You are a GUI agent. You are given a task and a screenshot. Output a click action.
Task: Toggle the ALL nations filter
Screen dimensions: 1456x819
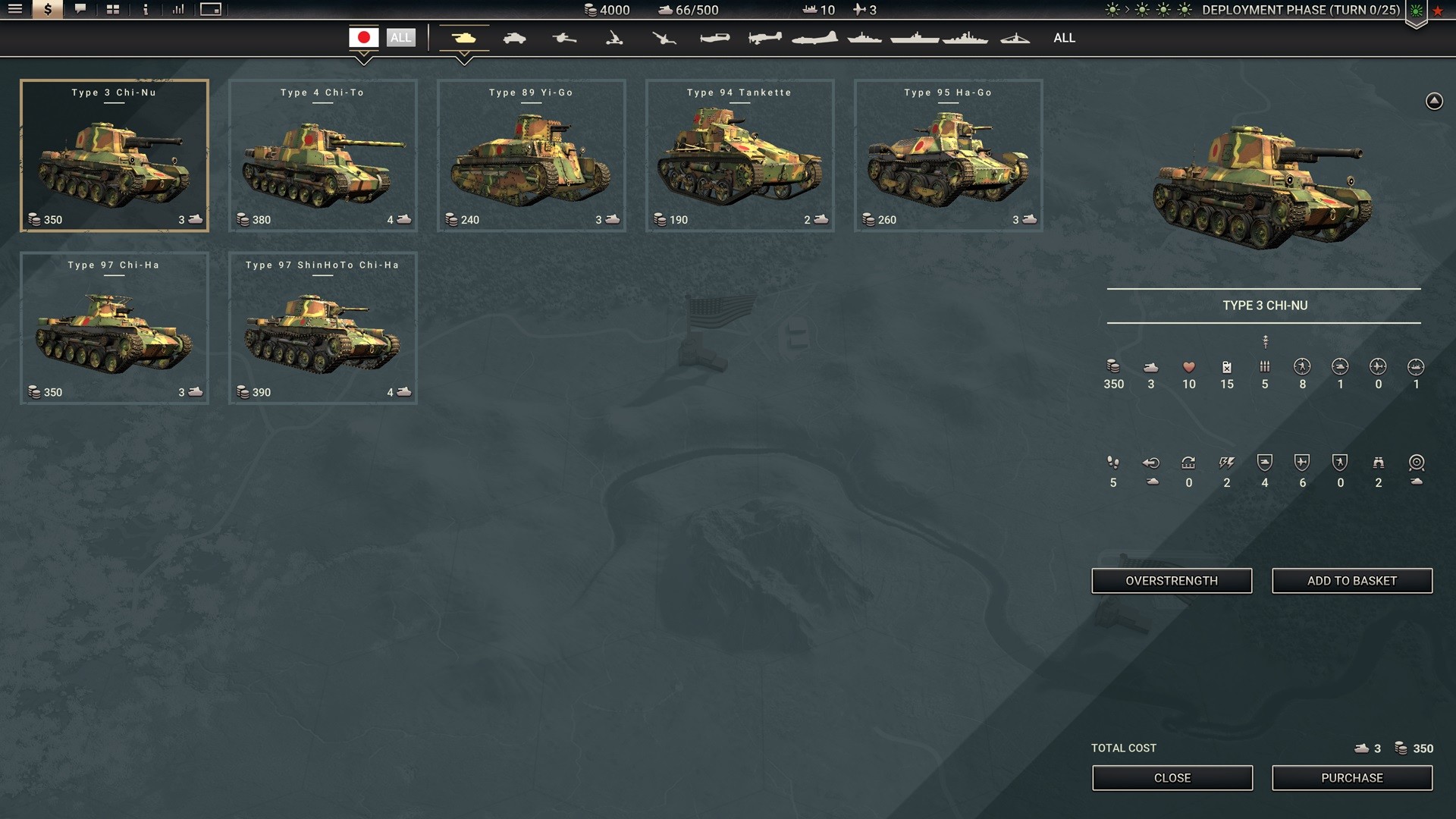click(x=401, y=37)
